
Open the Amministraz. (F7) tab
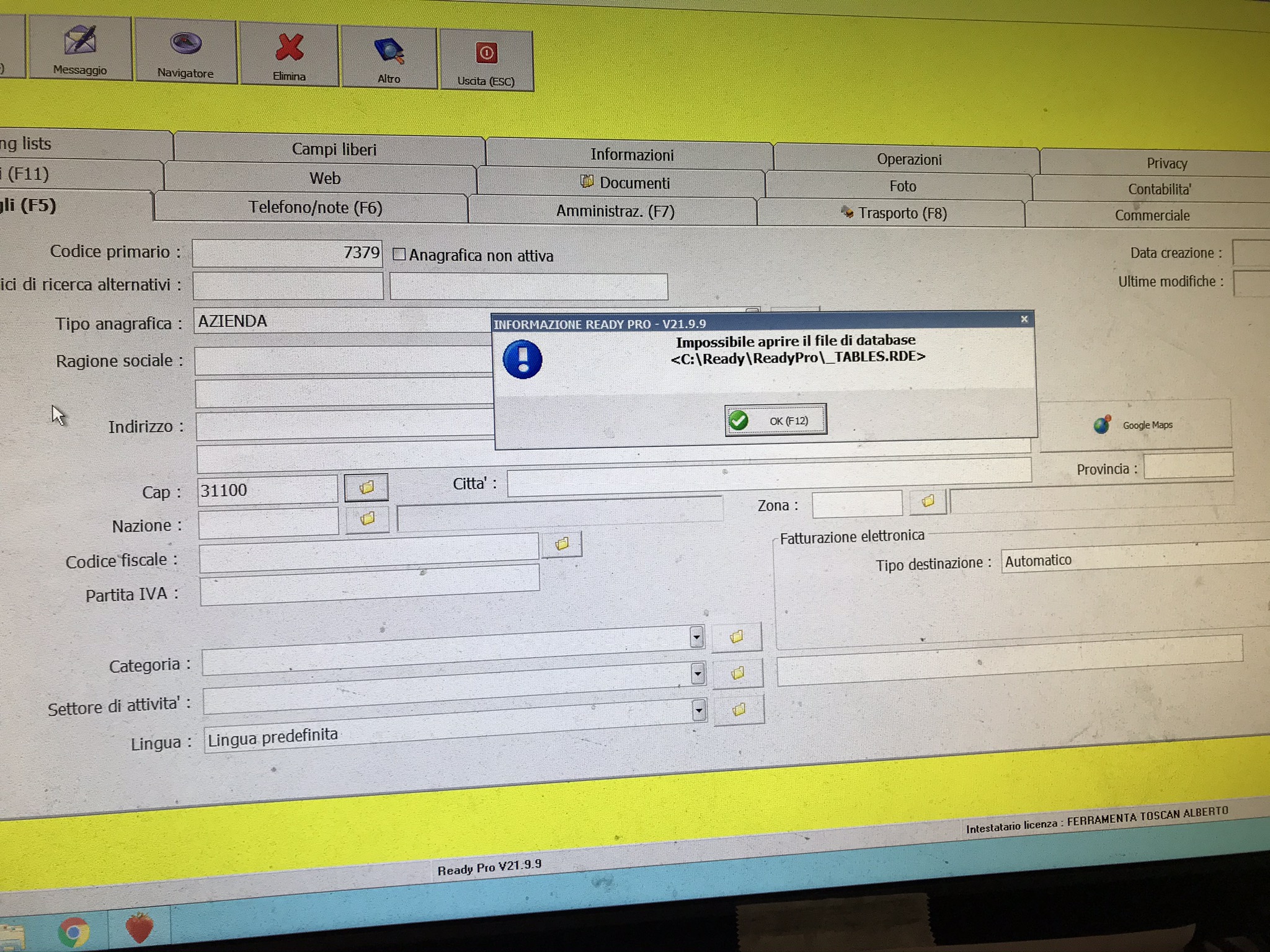pyautogui.click(x=615, y=211)
